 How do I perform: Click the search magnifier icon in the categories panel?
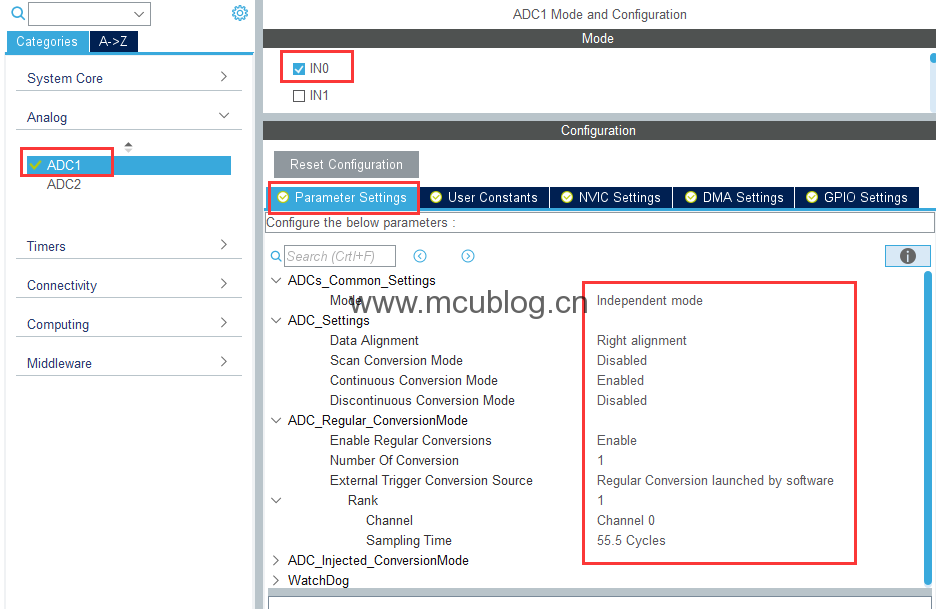(17, 13)
